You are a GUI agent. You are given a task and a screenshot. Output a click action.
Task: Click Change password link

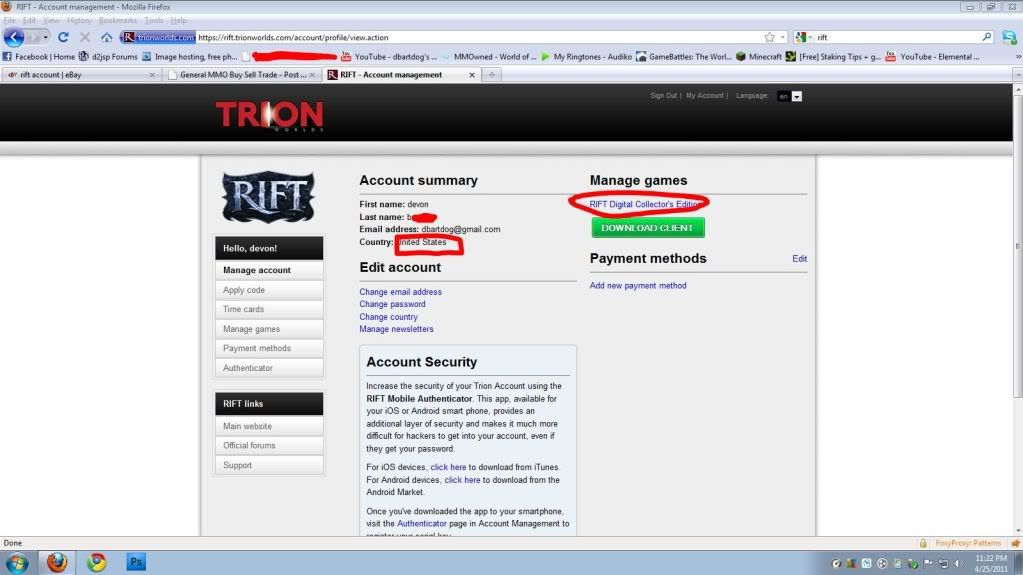point(392,304)
